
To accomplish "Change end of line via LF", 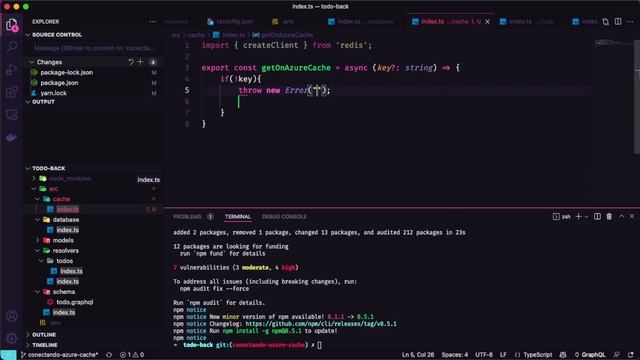I will [503, 355].
